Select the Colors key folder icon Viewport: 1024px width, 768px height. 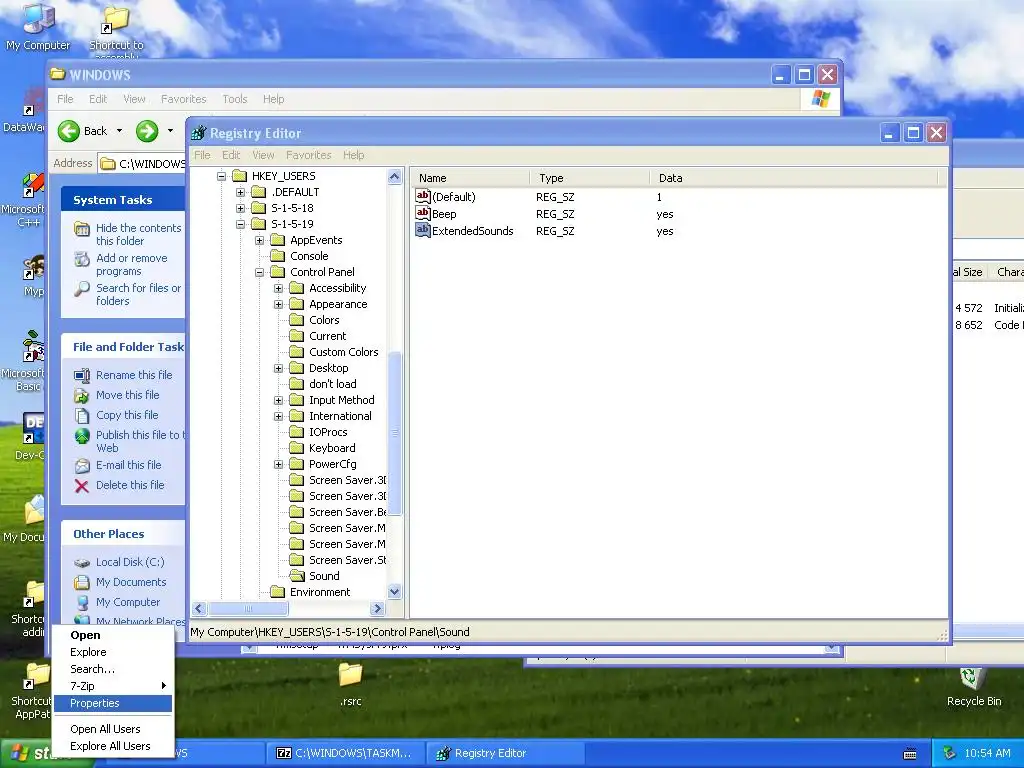coord(297,320)
